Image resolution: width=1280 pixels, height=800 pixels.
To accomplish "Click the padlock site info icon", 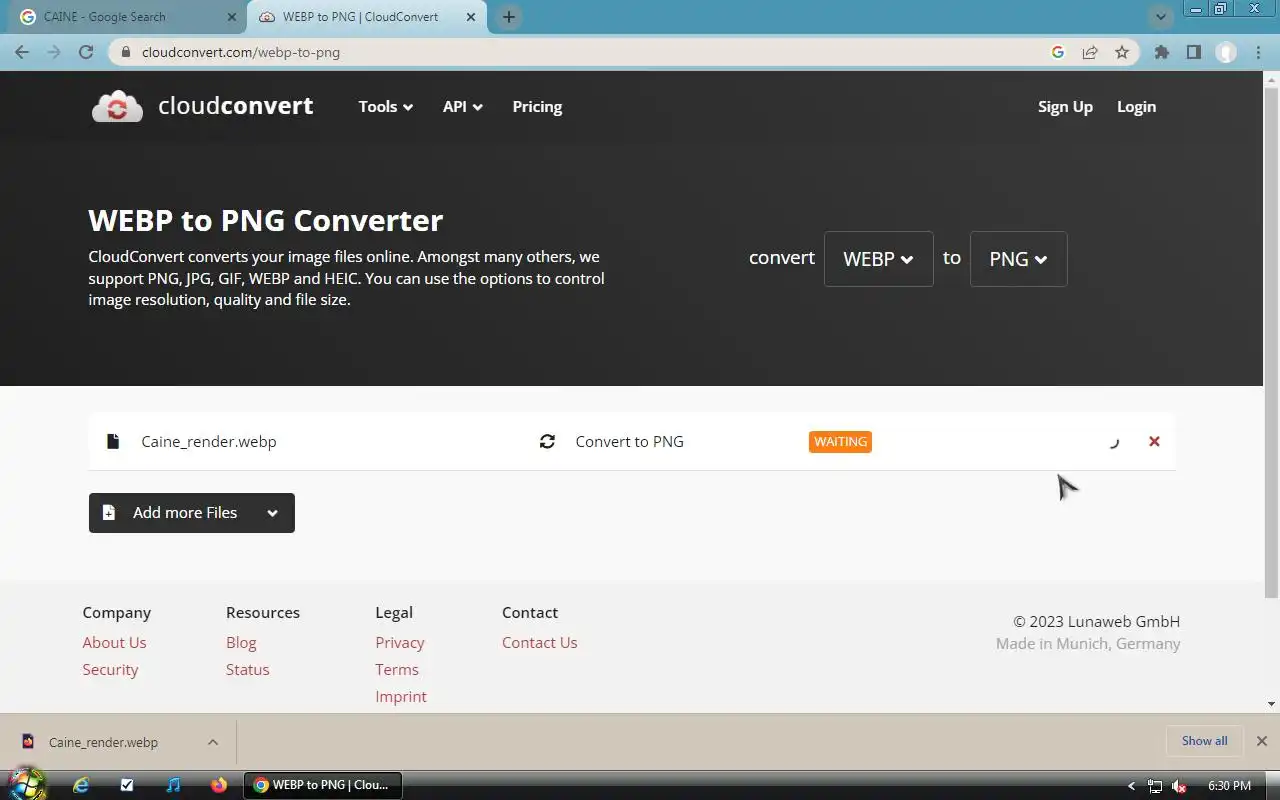I will 124,52.
